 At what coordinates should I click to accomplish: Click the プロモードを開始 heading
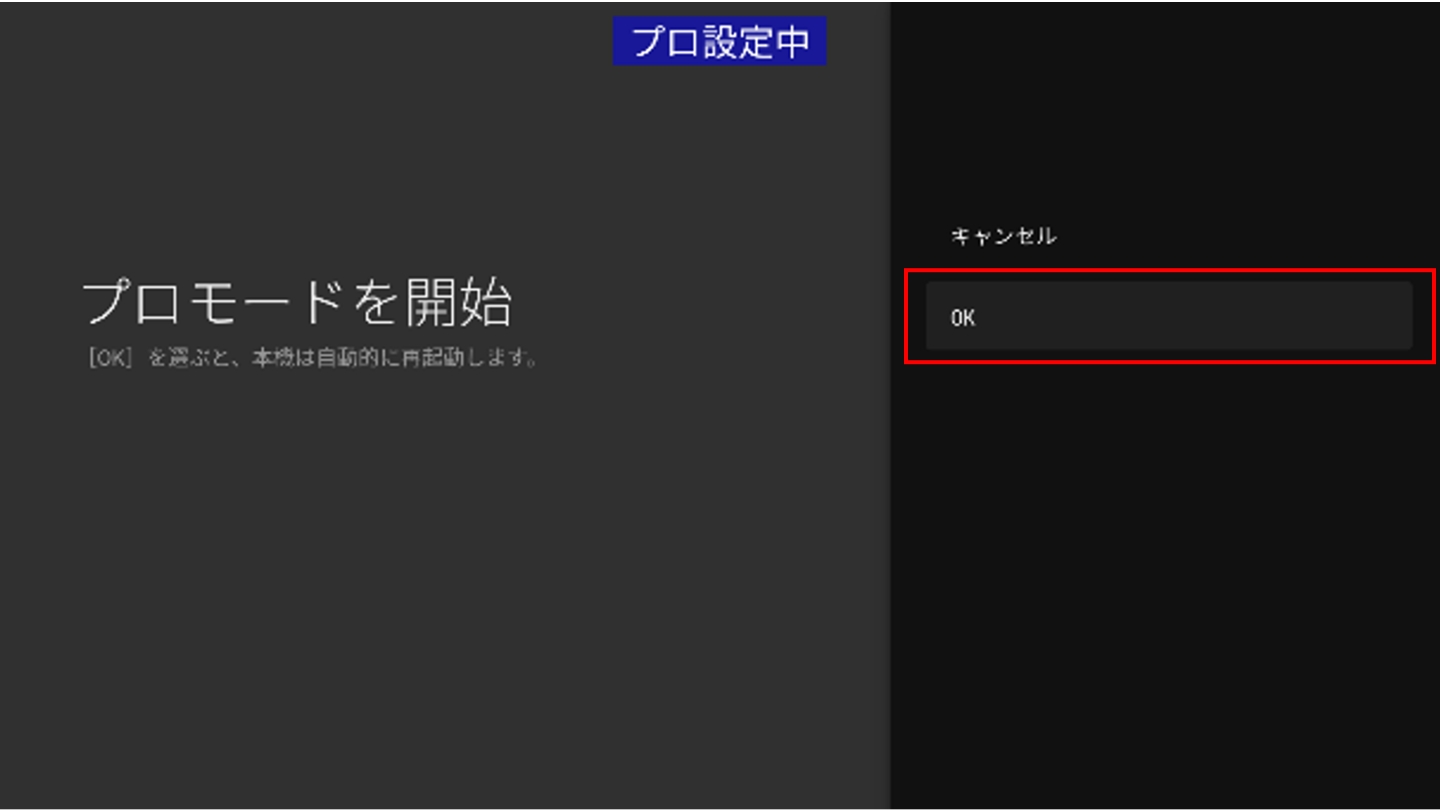(296, 302)
